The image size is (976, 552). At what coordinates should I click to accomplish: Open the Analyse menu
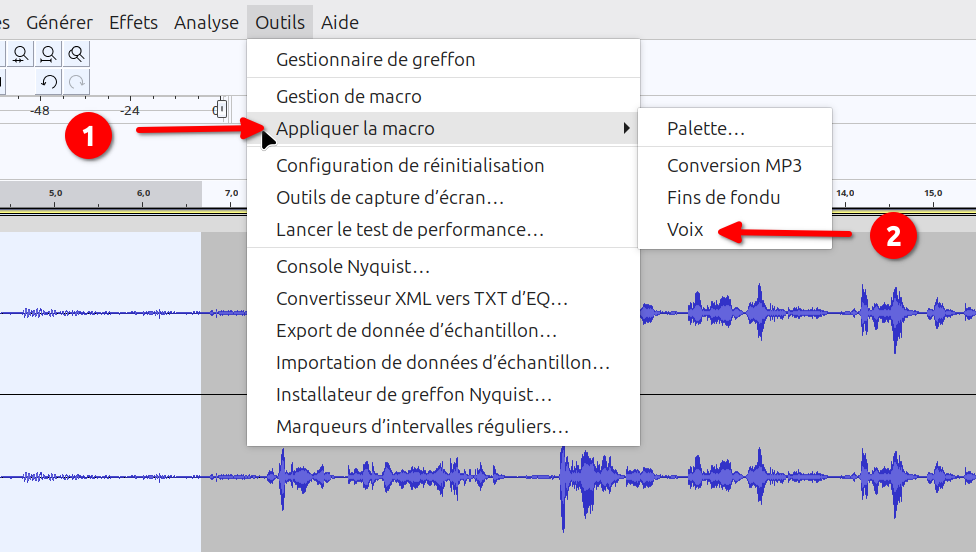(x=206, y=22)
